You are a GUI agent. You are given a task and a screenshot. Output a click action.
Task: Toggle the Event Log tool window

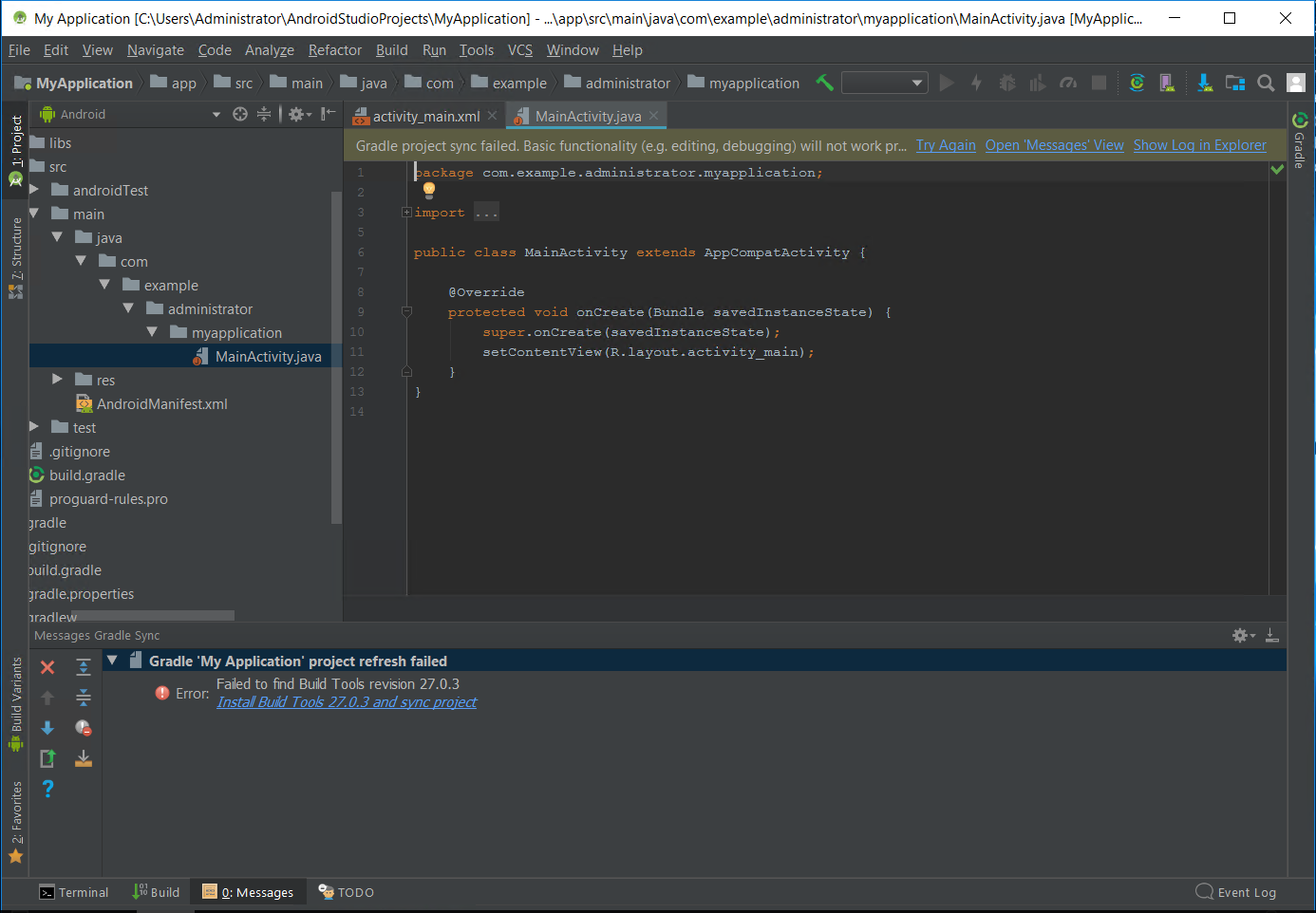click(1236, 892)
